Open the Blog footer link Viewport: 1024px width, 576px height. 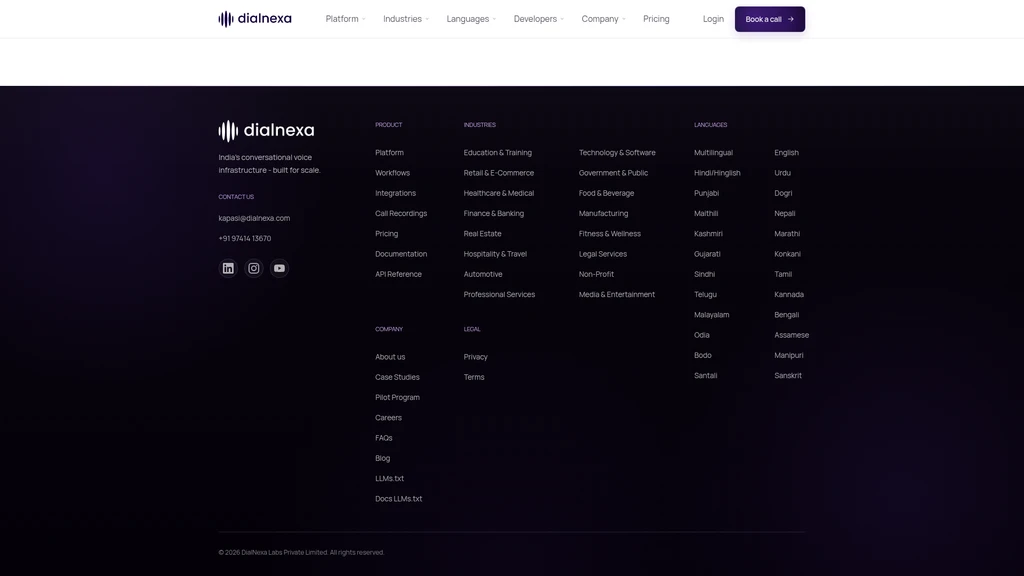tap(382, 458)
